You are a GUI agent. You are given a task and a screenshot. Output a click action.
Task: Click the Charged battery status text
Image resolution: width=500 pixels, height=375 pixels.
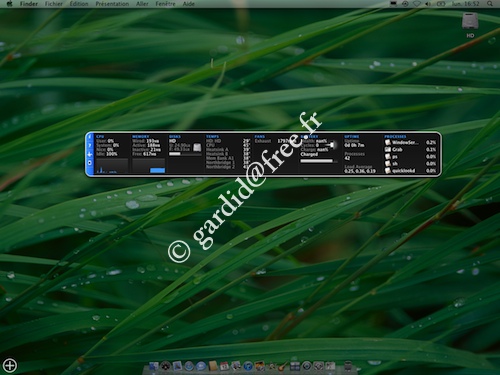pyautogui.click(x=309, y=154)
